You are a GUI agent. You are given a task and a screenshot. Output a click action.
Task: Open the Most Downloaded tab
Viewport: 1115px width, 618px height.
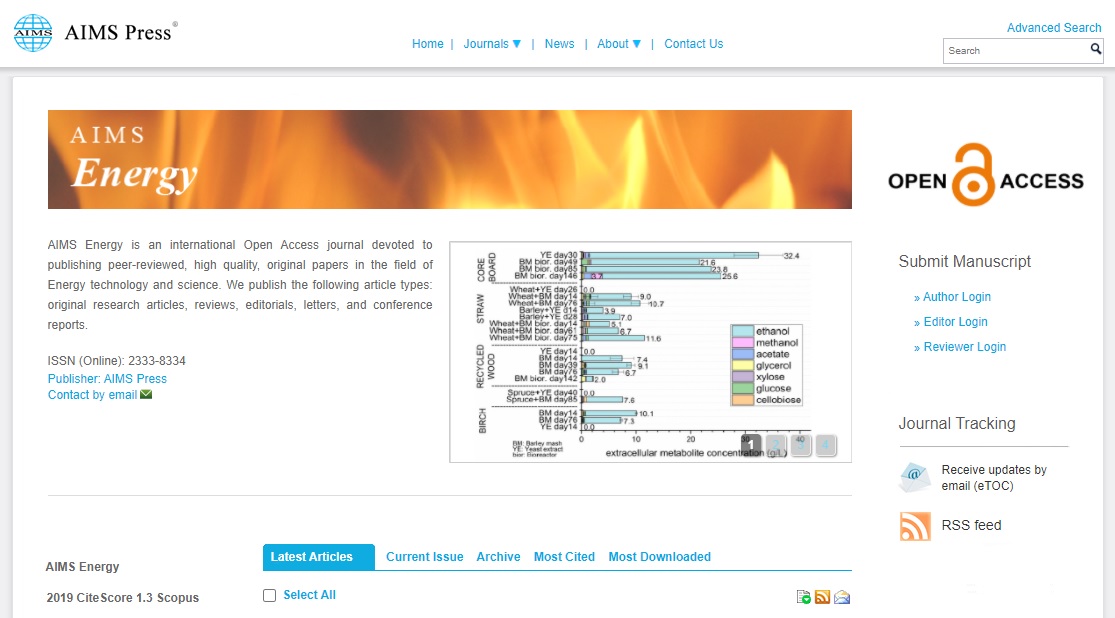pyautogui.click(x=659, y=557)
